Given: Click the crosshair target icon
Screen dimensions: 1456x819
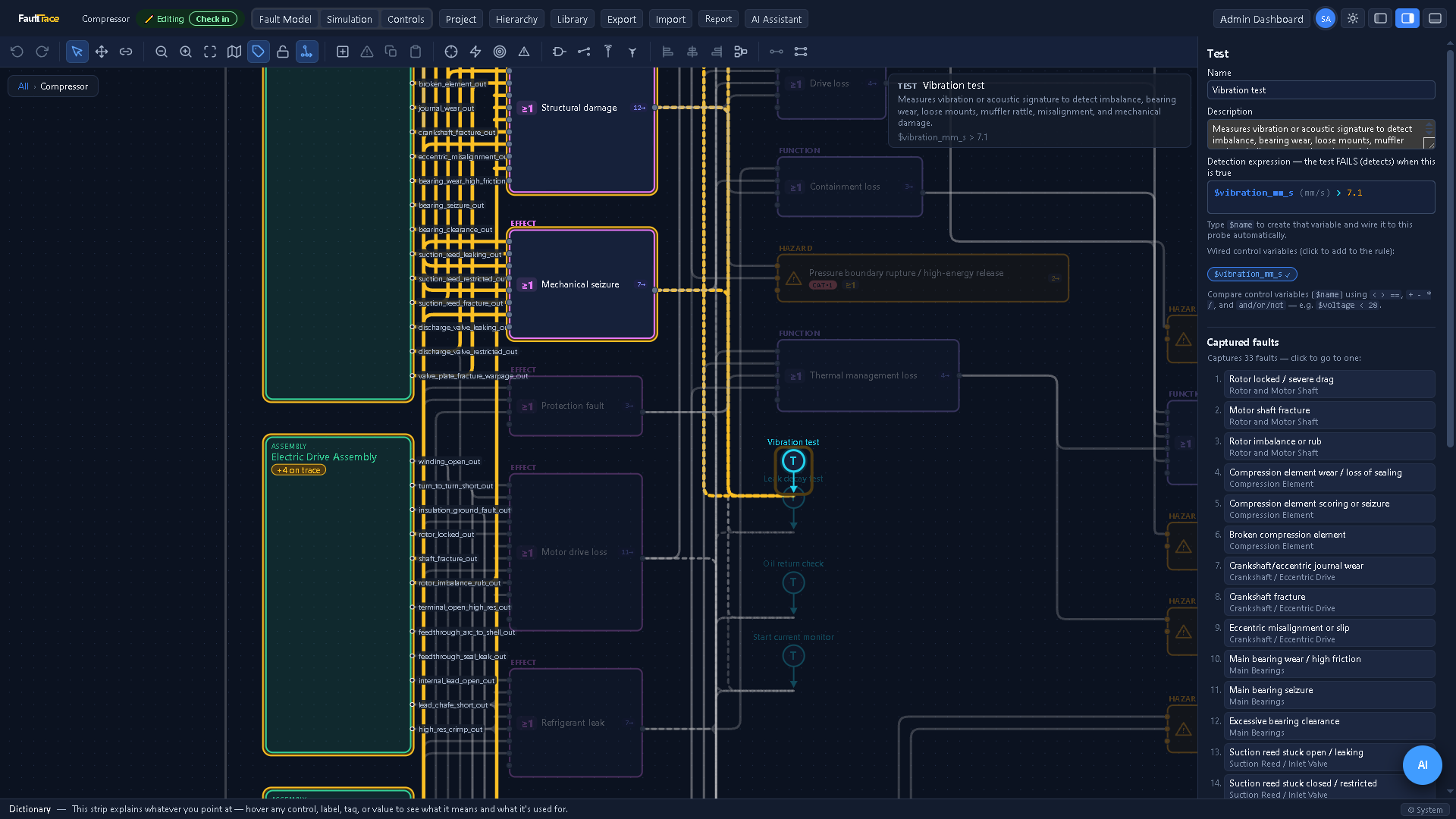Looking at the screenshot, I should 451,52.
